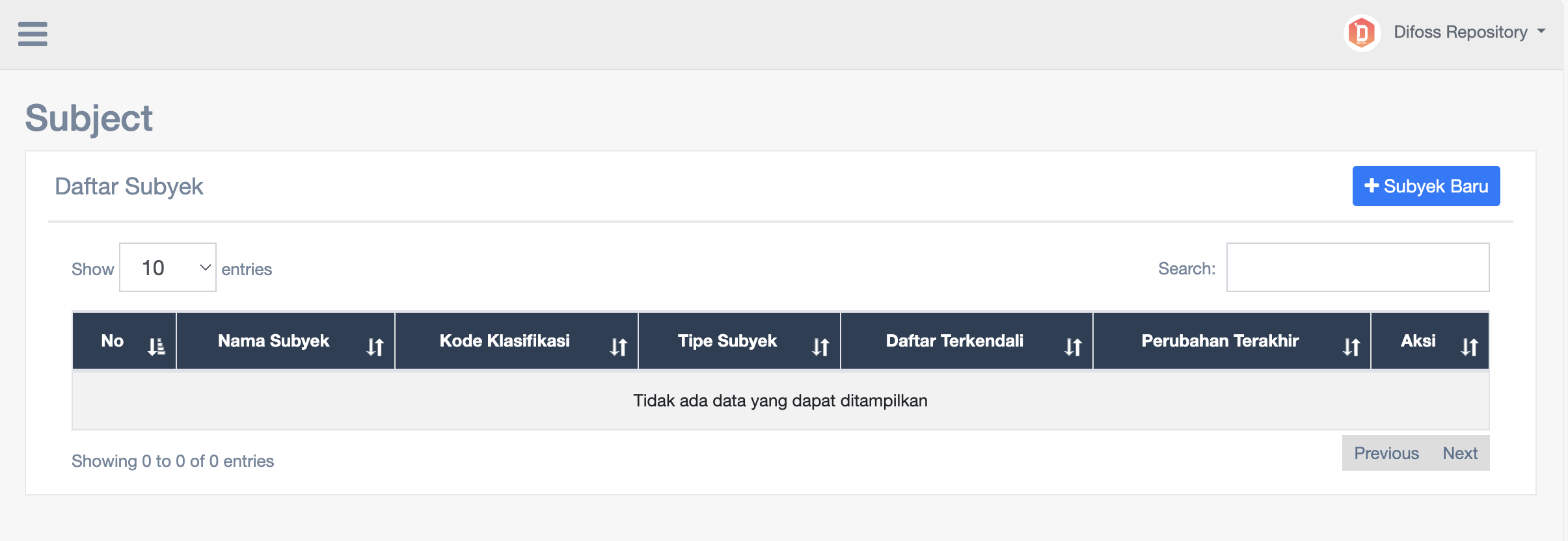Click the Search label text
This screenshot has height=541, width=1568.
pos(1186,269)
